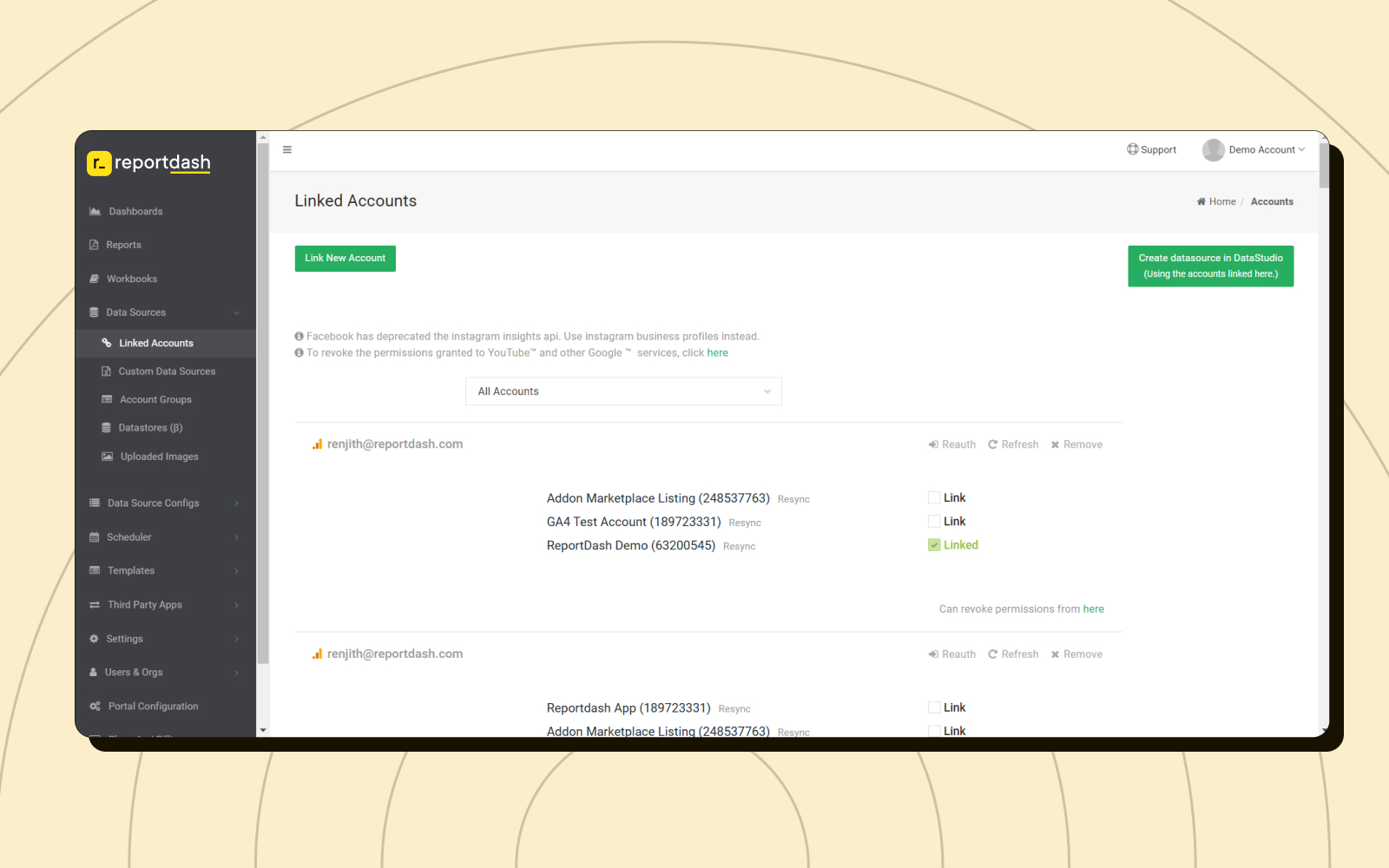This screenshot has width=1389, height=868.
Task: Select Account Groups submenu item
Action: 156,399
